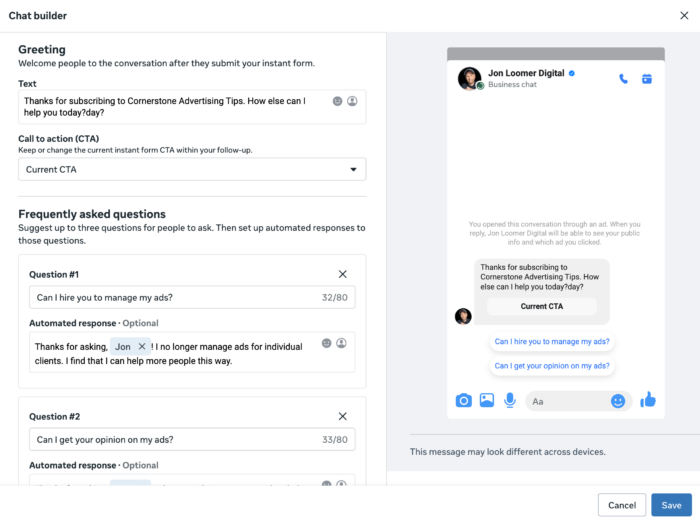Remove Question #1
Viewport: 700px width, 525px height.
[342, 274]
